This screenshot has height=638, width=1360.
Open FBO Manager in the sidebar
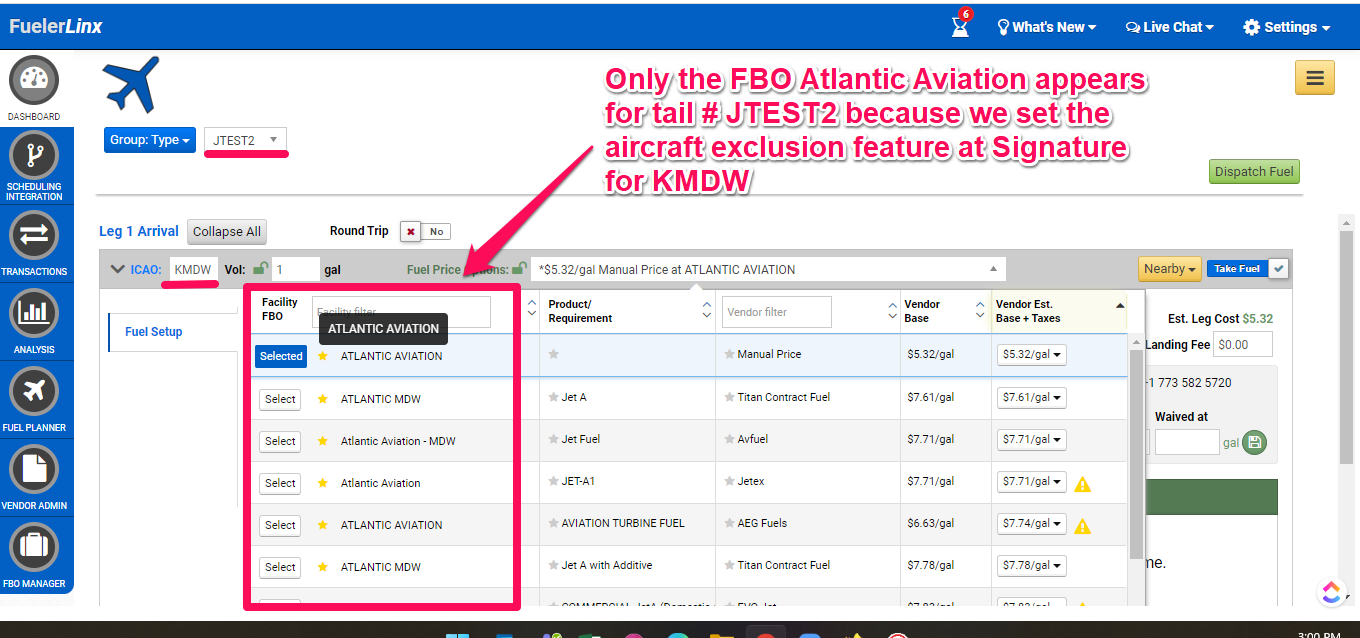coord(34,556)
